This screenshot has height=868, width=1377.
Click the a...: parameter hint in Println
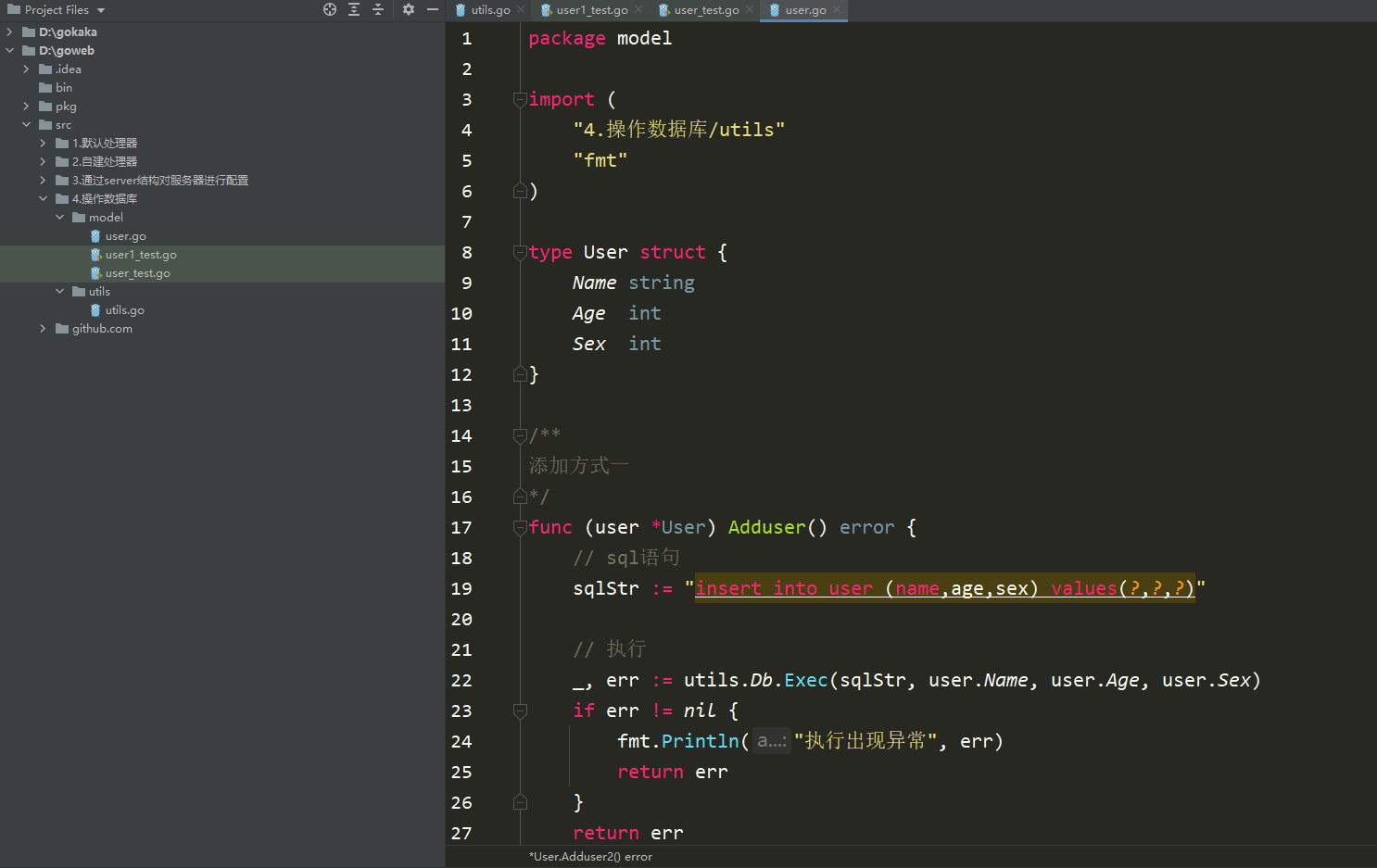(771, 741)
